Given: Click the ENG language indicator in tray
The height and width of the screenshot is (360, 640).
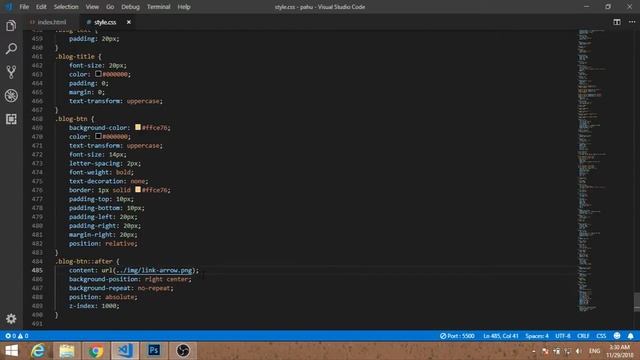Looking at the screenshot, I should 595,351.
